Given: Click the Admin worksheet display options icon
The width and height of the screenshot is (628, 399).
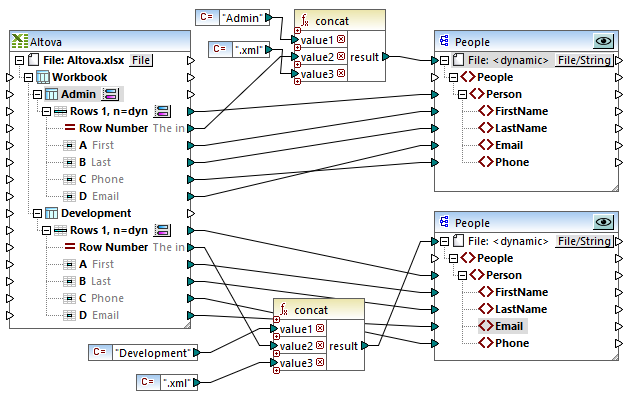Looking at the screenshot, I should click(111, 94).
